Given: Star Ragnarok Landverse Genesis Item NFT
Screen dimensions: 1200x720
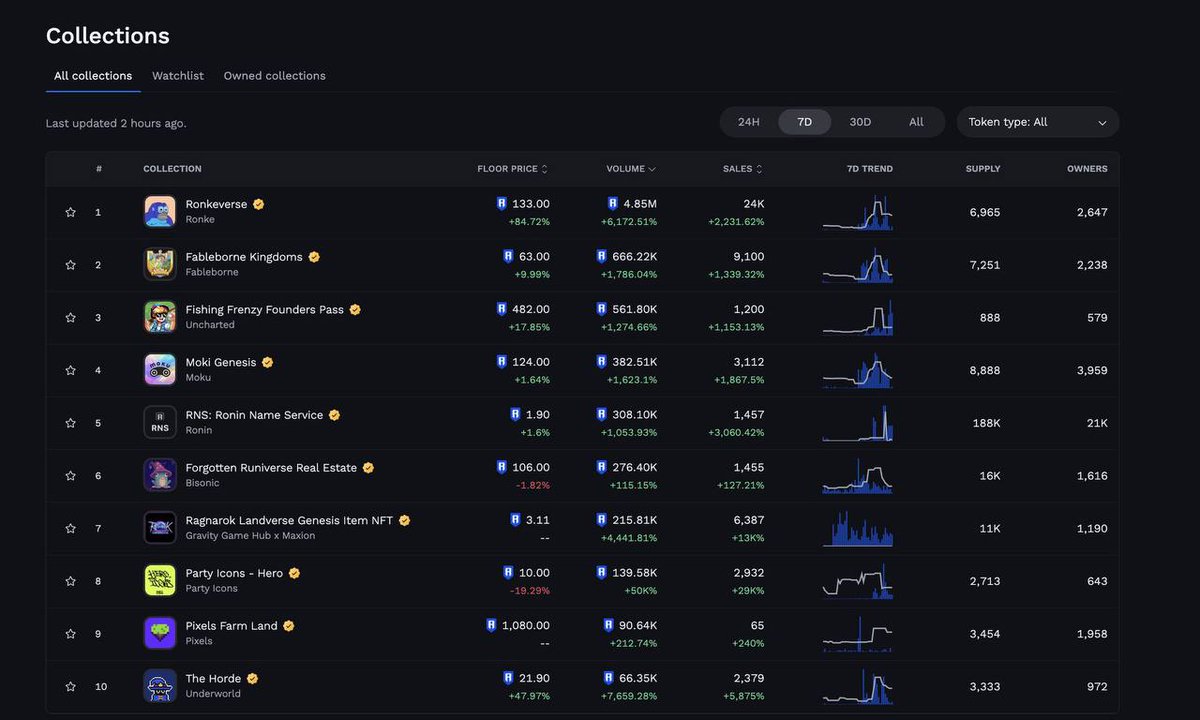Looking at the screenshot, I should 71,528.
